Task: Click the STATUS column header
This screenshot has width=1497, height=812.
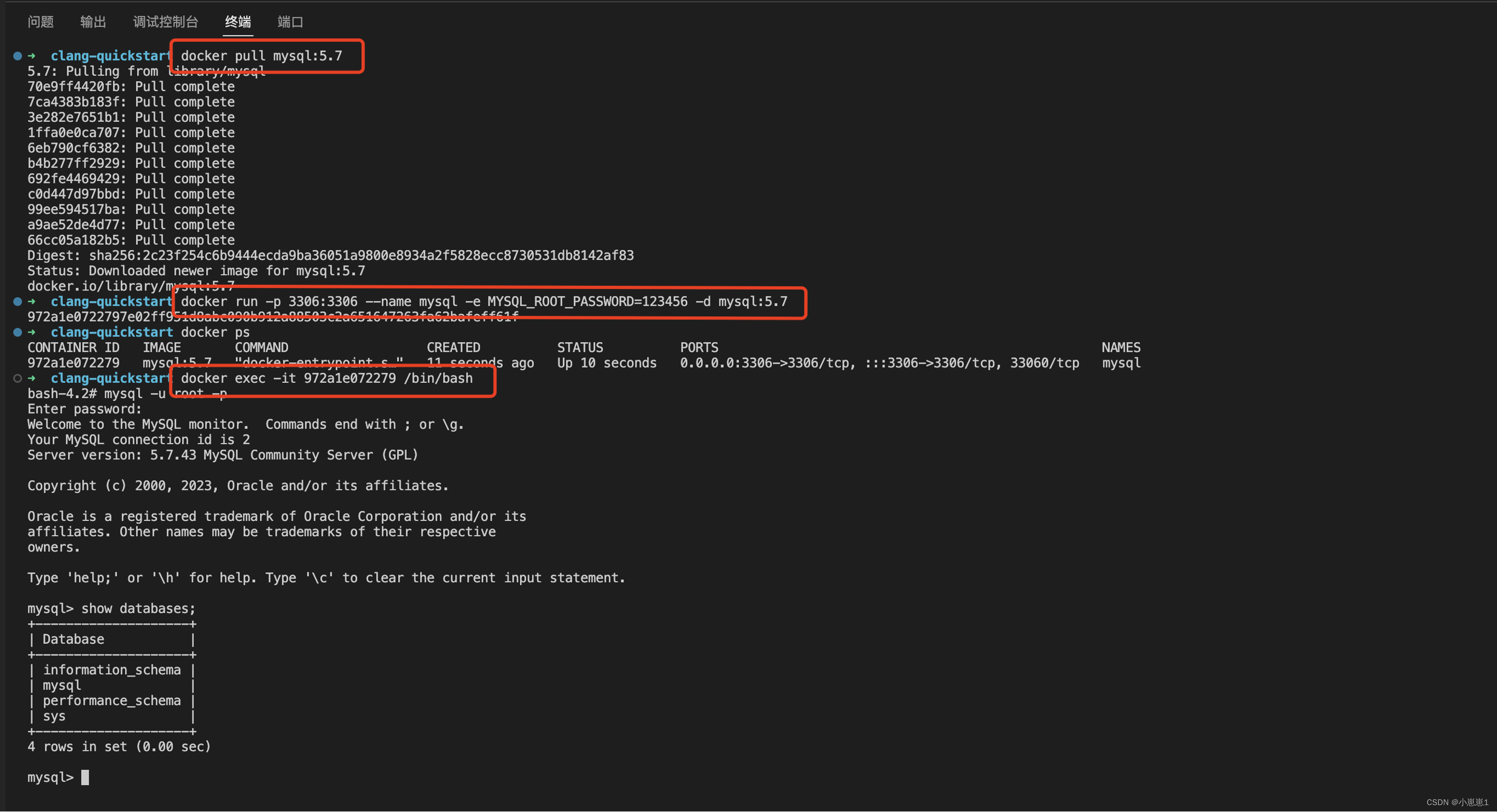Action: 580,347
